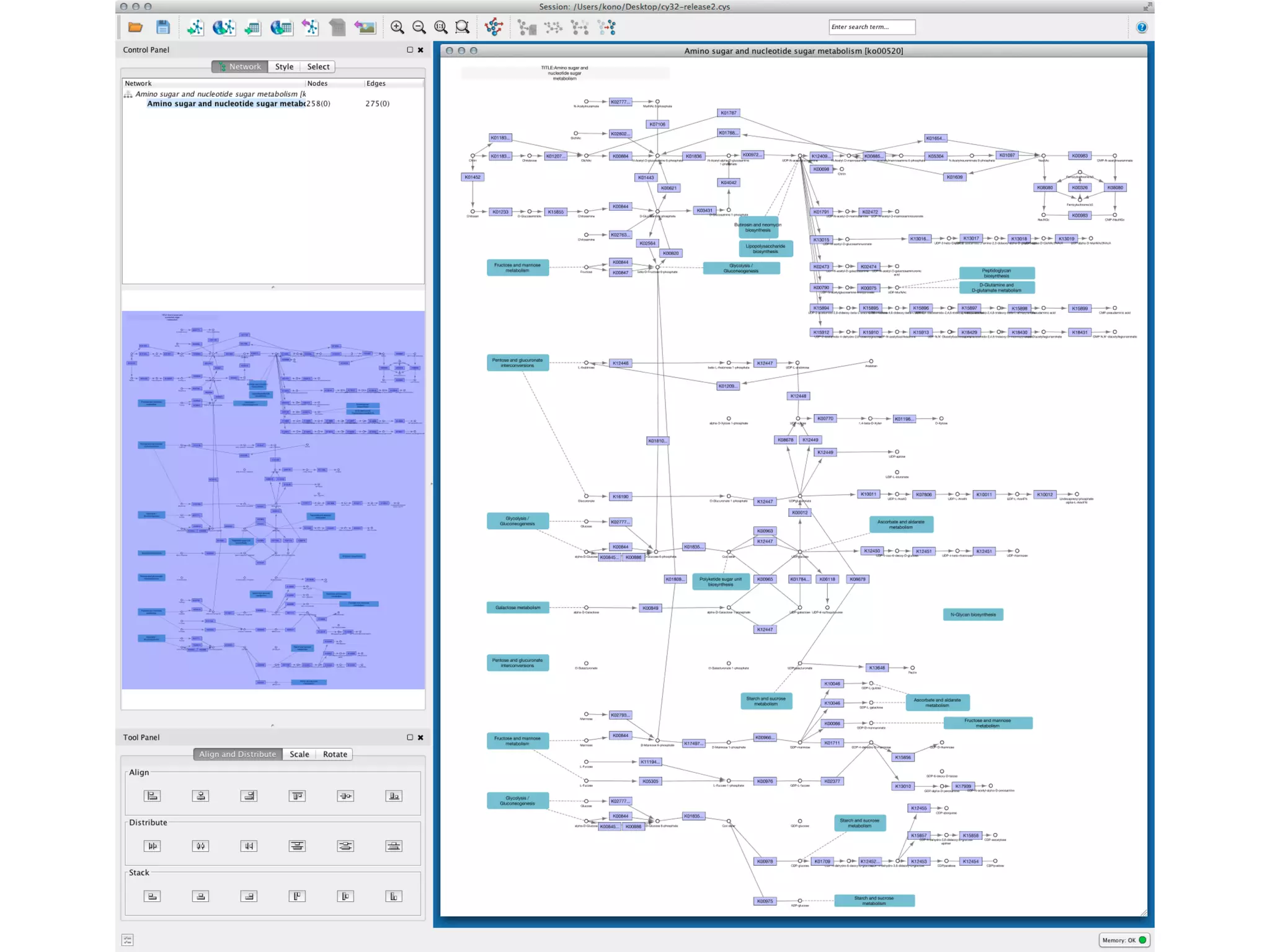Open the Scale tab in Tool Panel
This screenshot has width=1270, height=952.
[299, 754]
